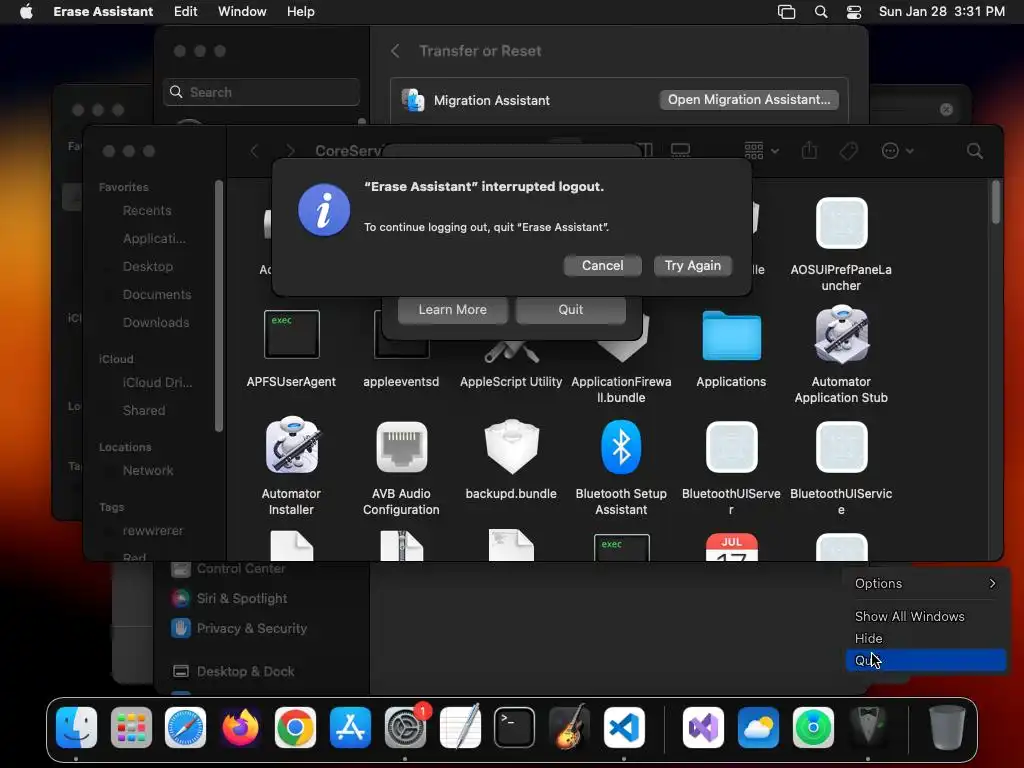The height and width of the screenshot is (768, 1024).
Task: Click Open Migration Assistant button
Action: click(749, 99)
